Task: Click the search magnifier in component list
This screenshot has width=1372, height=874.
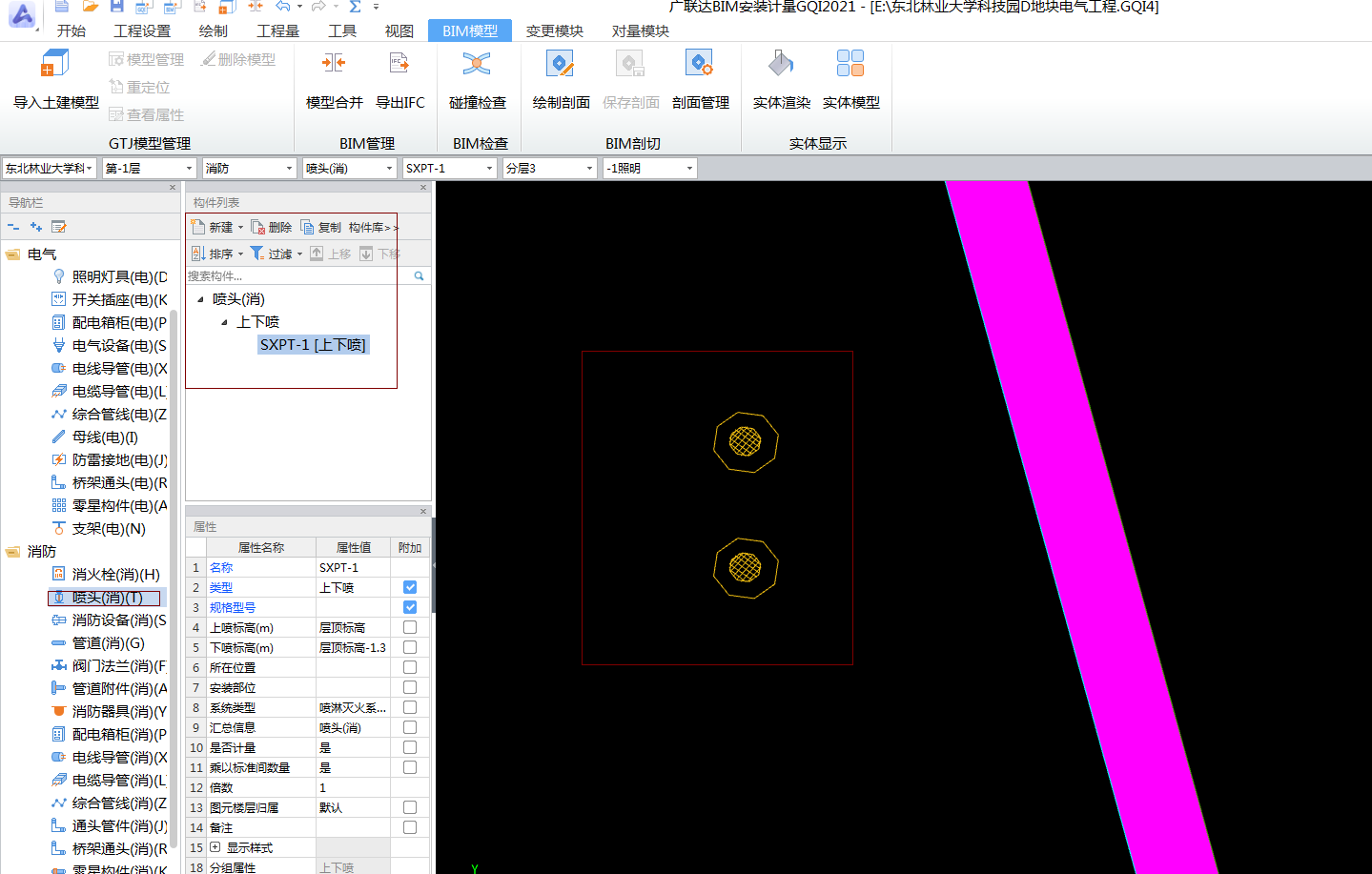Action: click(x=419, y=275)
